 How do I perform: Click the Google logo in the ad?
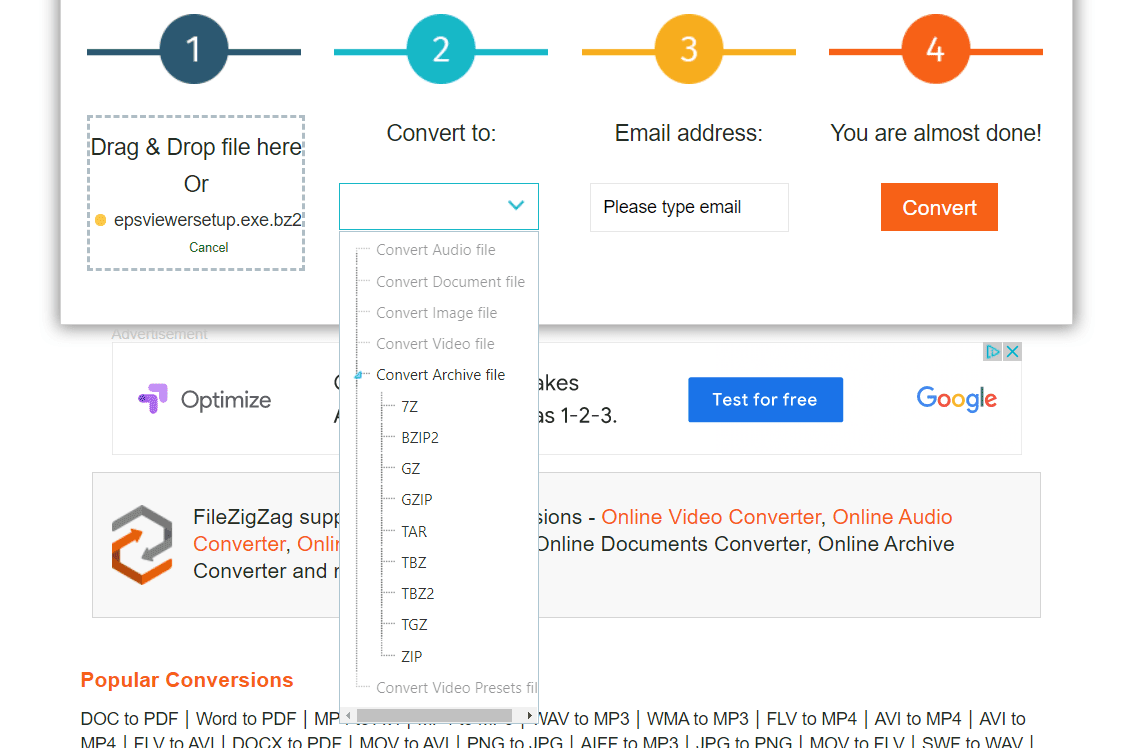(x=957, y=399)
